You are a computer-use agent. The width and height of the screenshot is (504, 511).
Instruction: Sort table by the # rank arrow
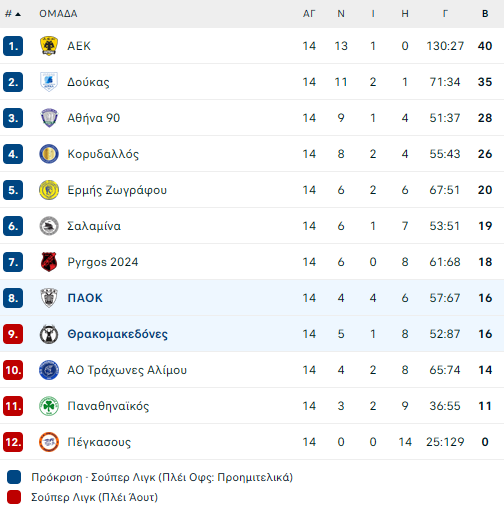[x=13, y=14]
